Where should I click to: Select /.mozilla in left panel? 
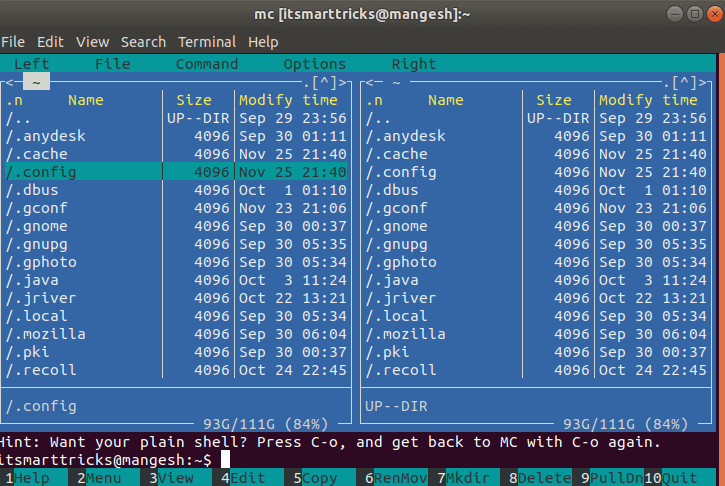tap(176, 334)
